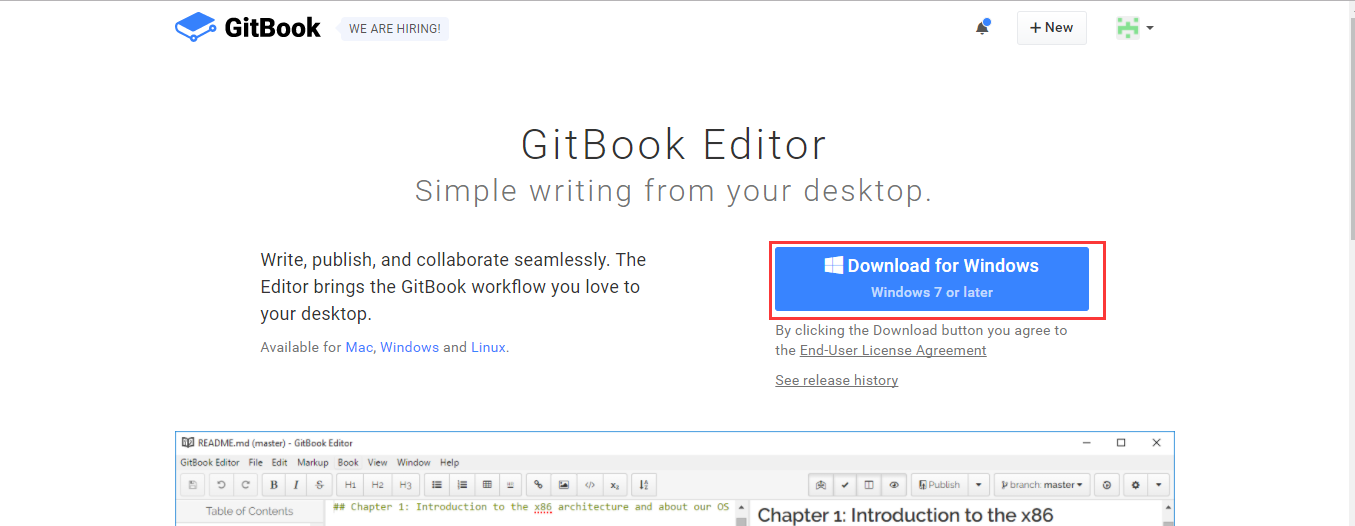
Task: Toggle the preview eye icon in editor
Action: [894, 485]
